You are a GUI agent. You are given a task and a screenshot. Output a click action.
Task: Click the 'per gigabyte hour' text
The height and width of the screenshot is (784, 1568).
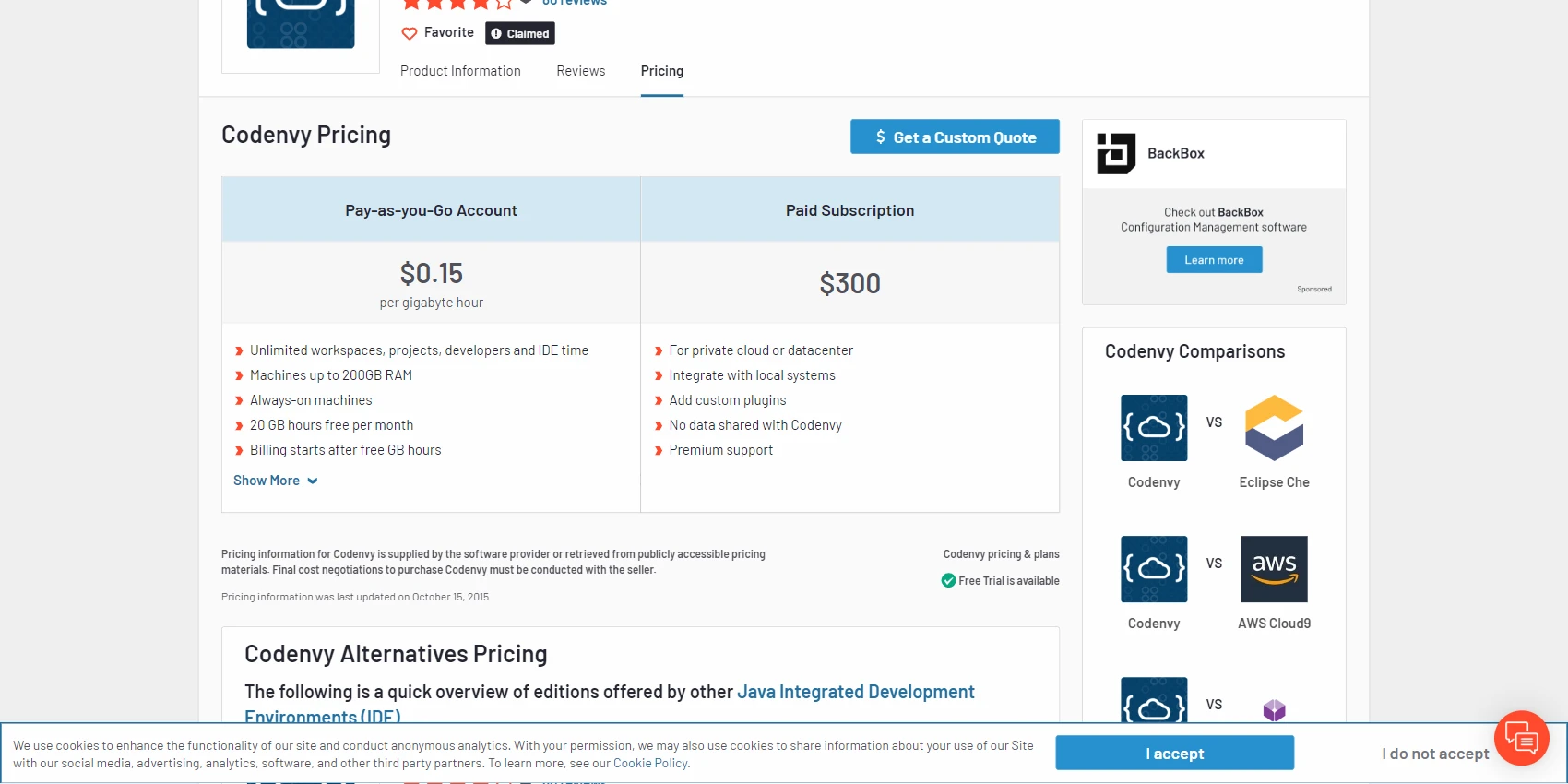(x=432, y=303)
